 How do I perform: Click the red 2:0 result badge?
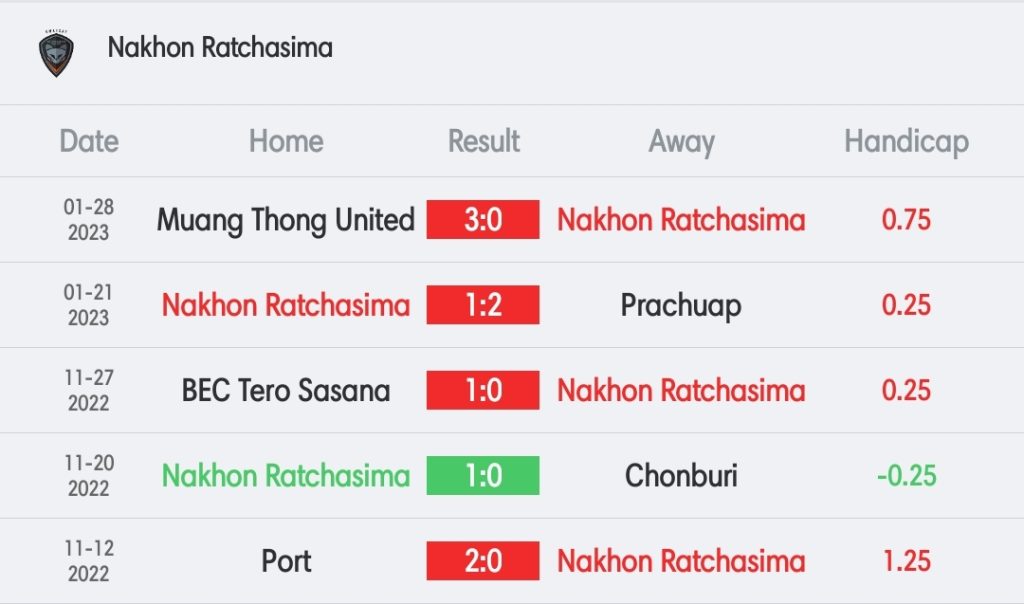coord(483,561)
